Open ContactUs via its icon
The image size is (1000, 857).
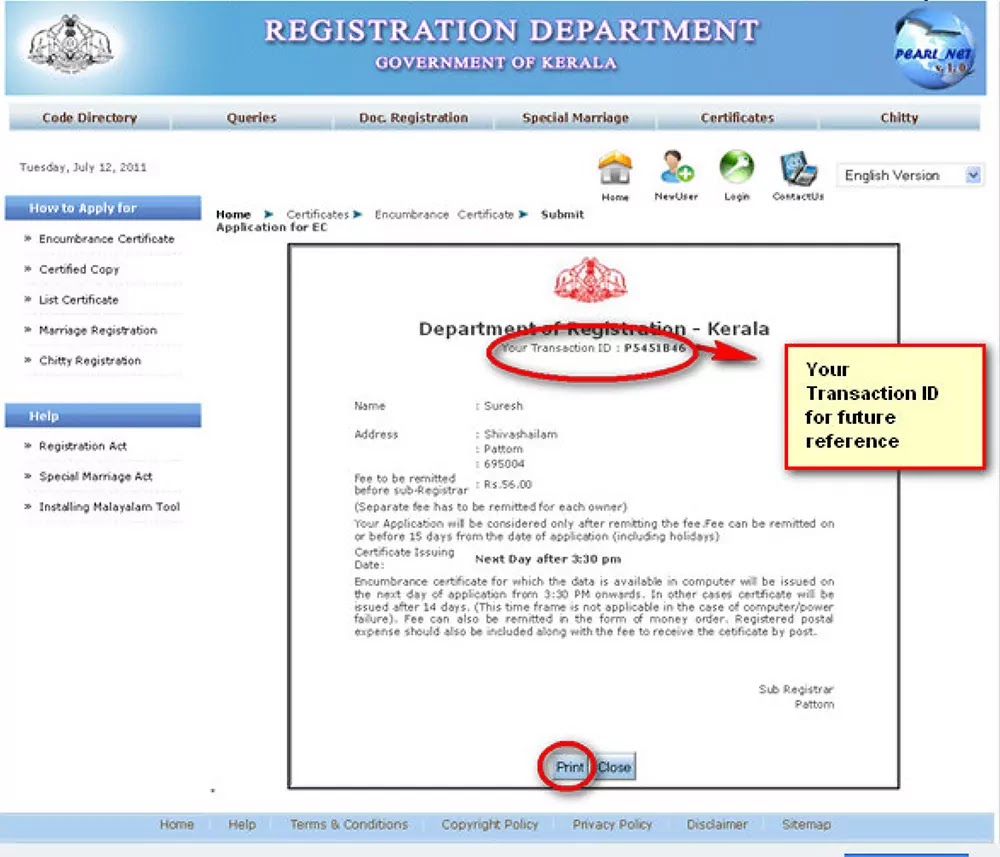click(x=797, y=170)
